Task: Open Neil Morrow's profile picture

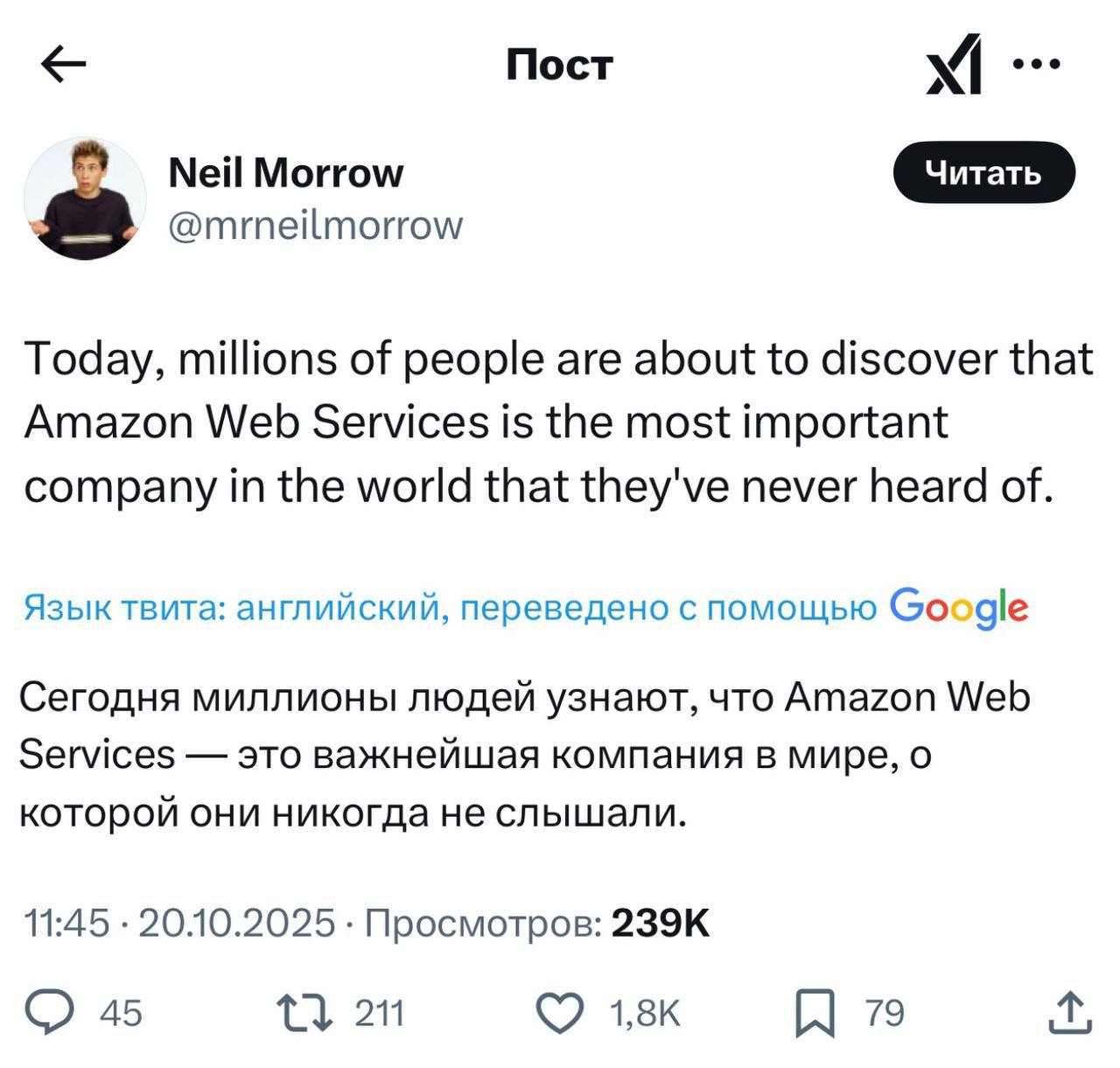Action: (85, 199)
